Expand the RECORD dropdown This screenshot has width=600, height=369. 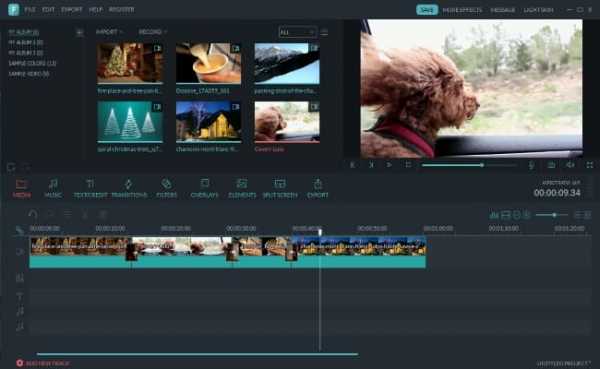[x=152, y=32]
